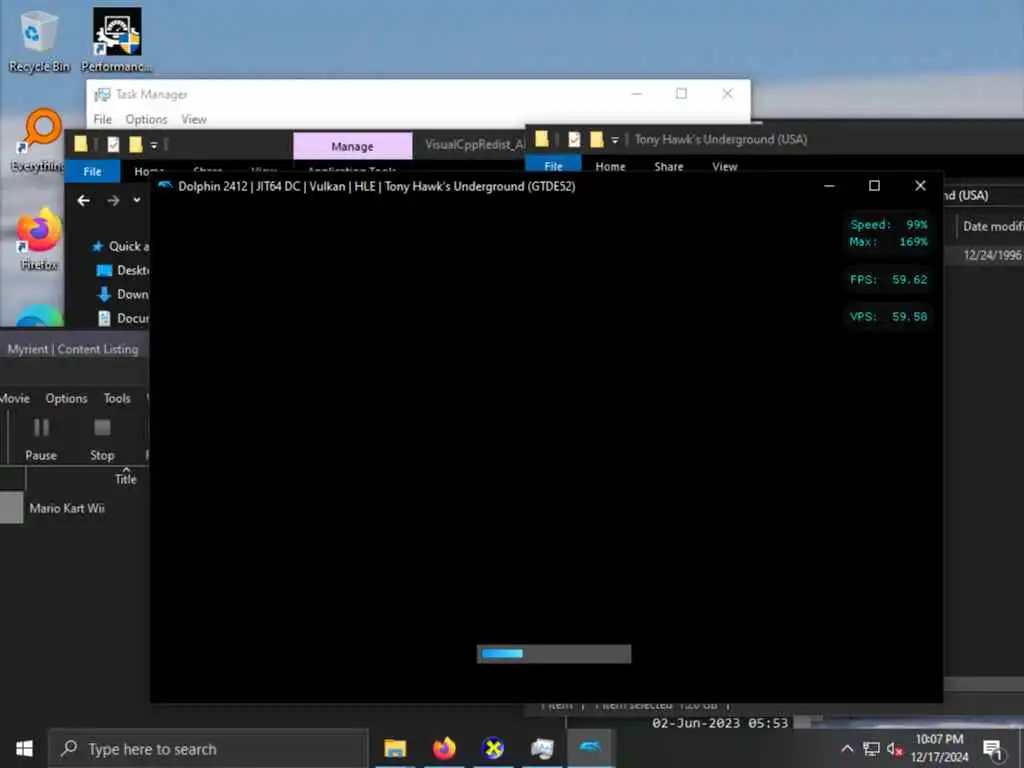
Task: Open View tab in Tony Hawk's Underground Explorer
Action: tap(725, 167)
